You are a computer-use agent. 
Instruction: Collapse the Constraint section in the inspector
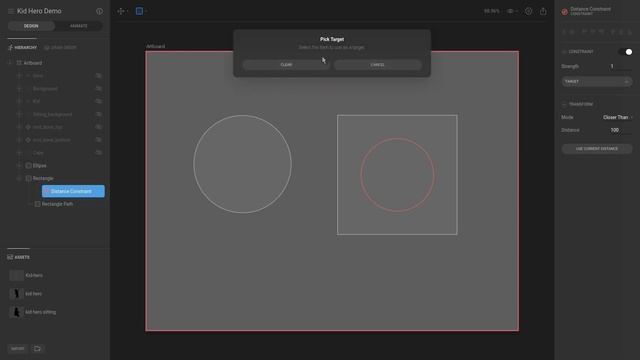564,52
